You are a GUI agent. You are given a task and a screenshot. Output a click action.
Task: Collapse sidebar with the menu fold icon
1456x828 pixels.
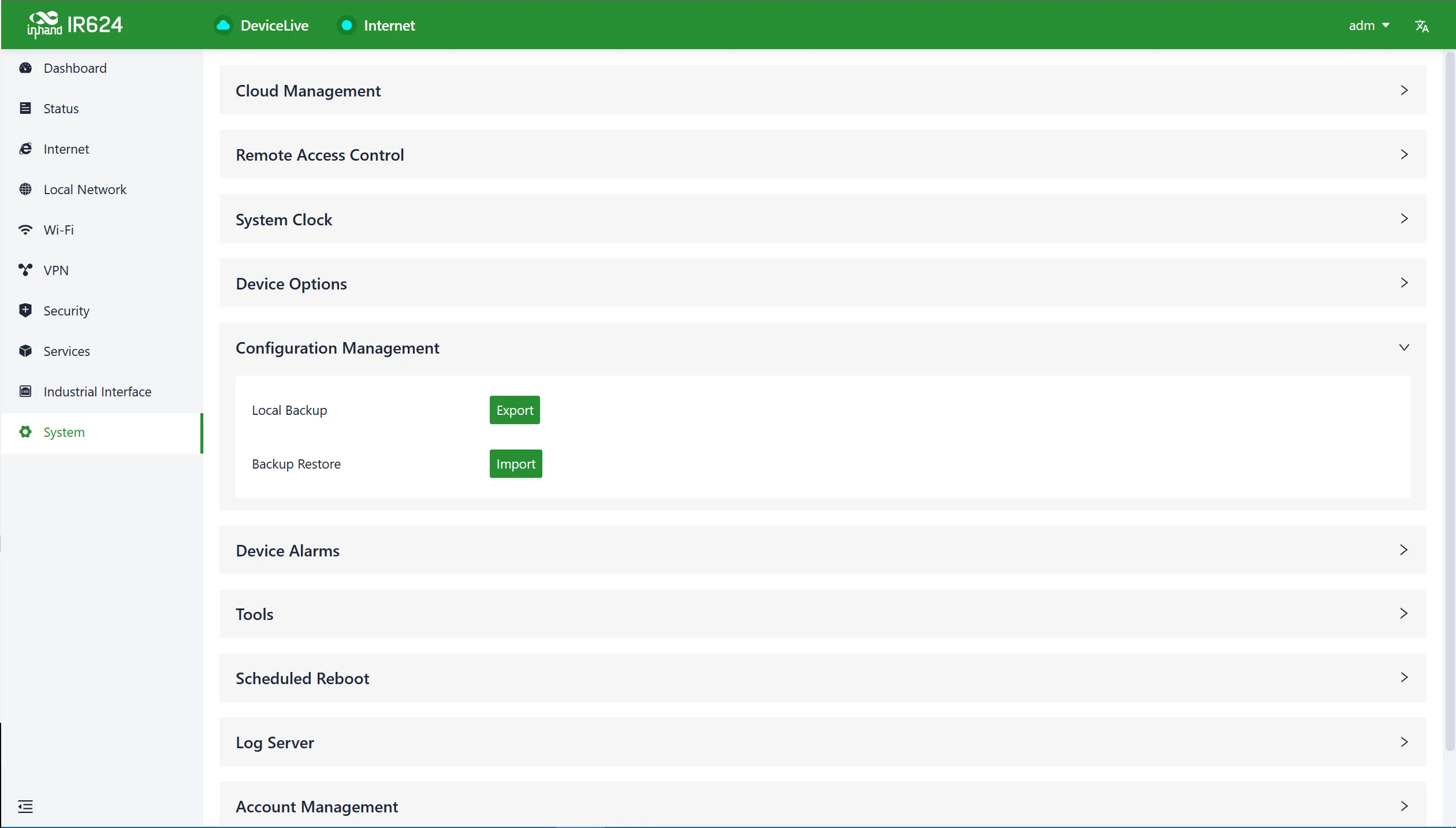[x=25, y=807]
